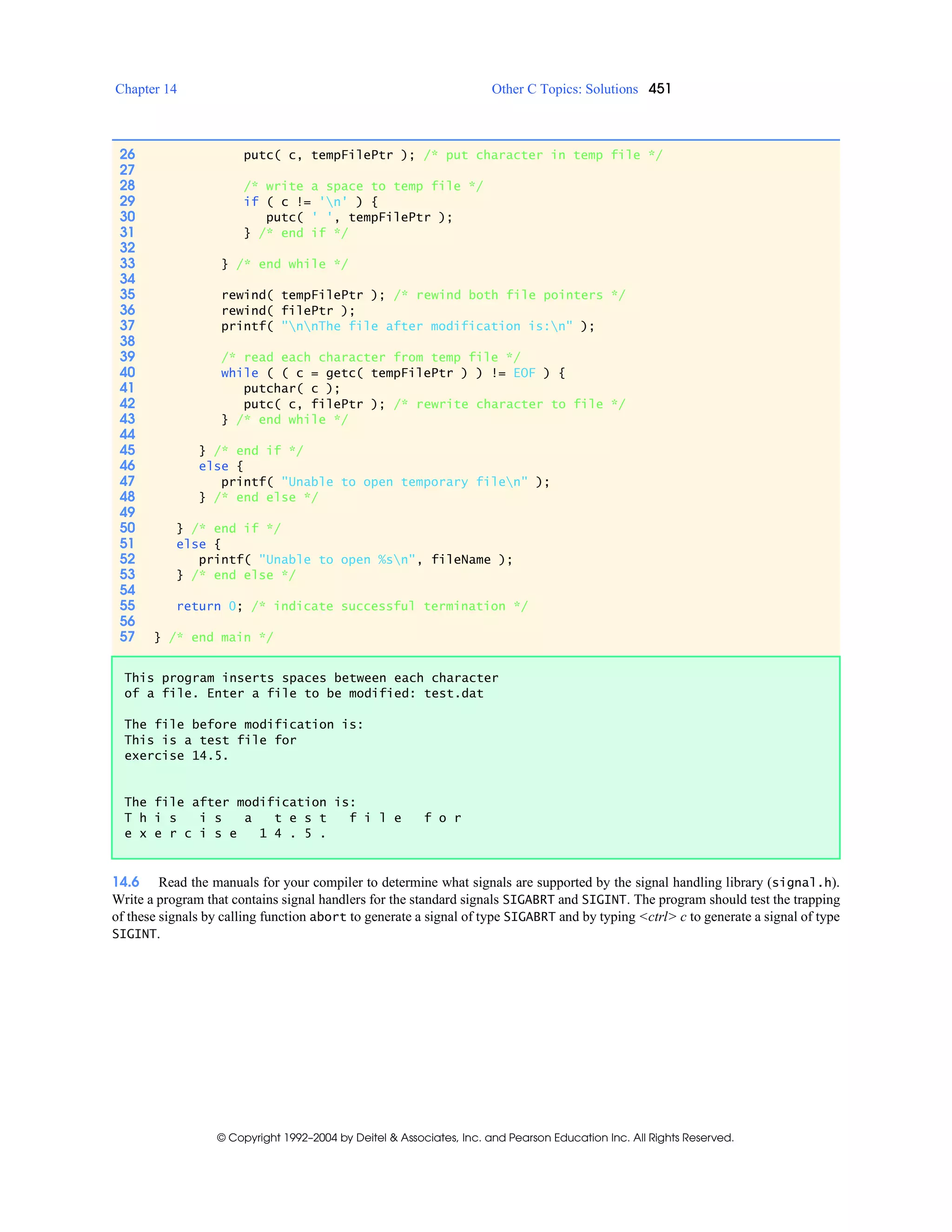
Task: Click 'signal.h' in exercise 14.6 text
Action: [x=801, y=883]
